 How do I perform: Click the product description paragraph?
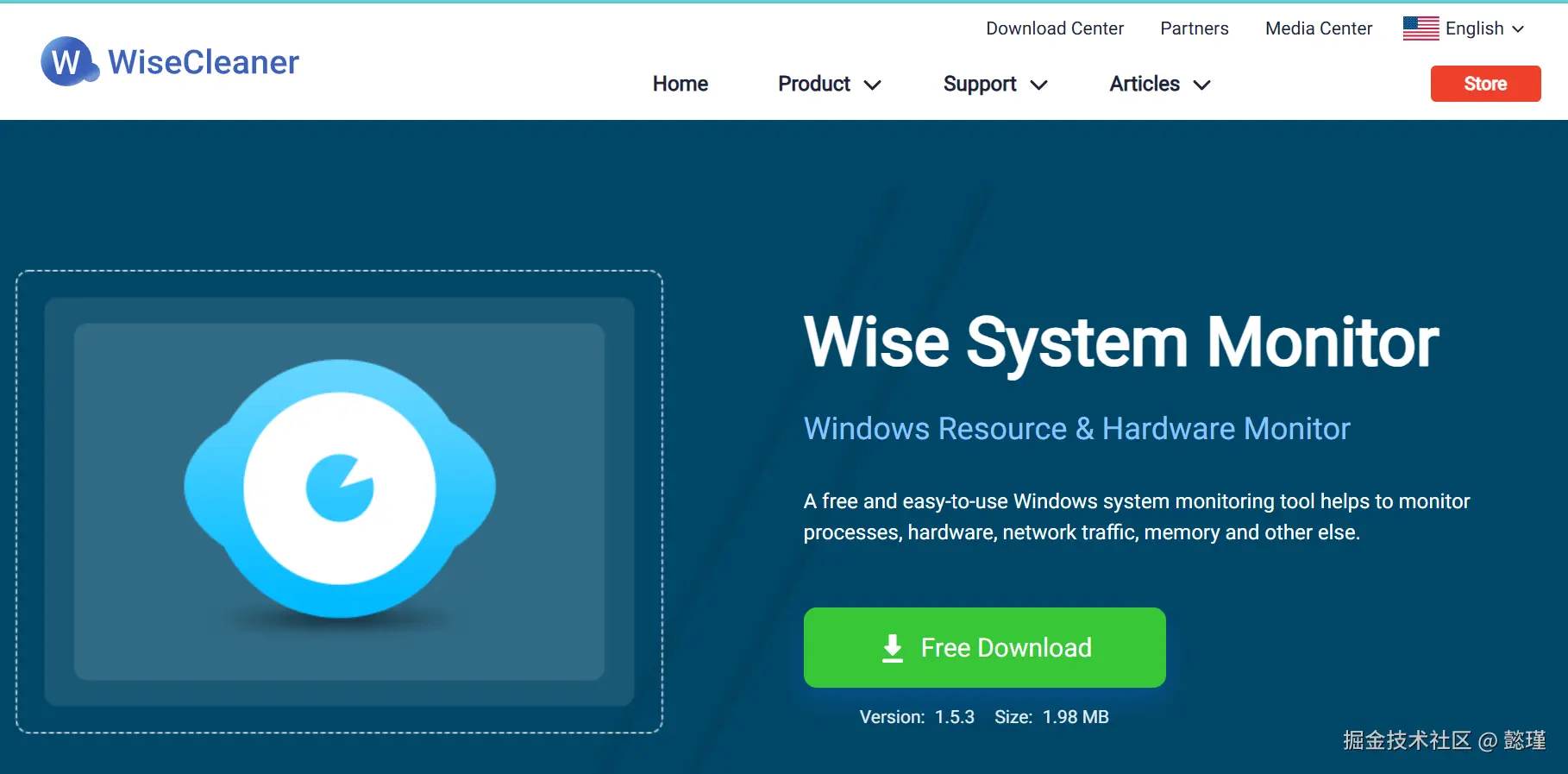point(1136,517)
